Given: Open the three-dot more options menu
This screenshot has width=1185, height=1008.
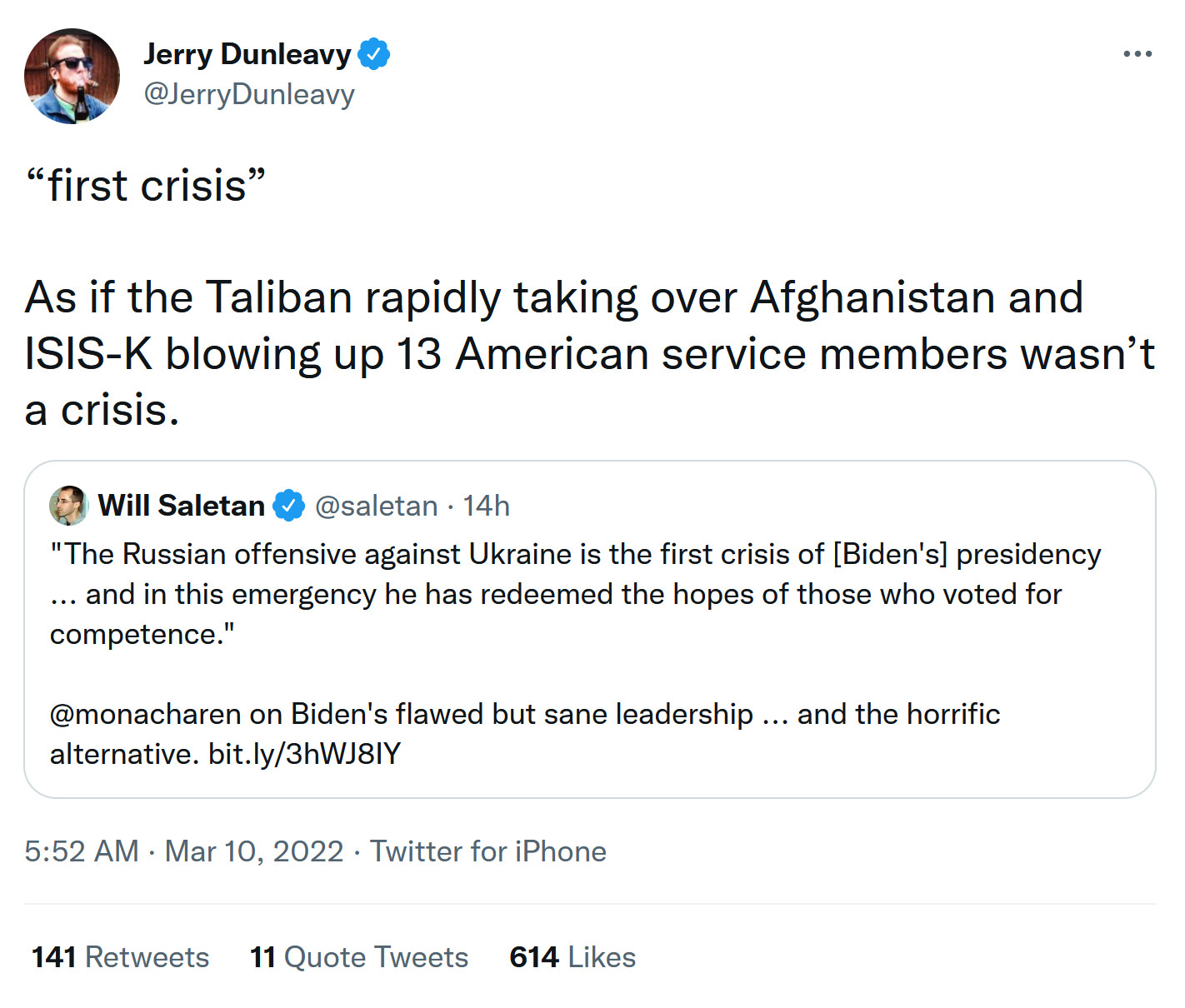Looking at the screenshot, I should tap(1137, 54).
